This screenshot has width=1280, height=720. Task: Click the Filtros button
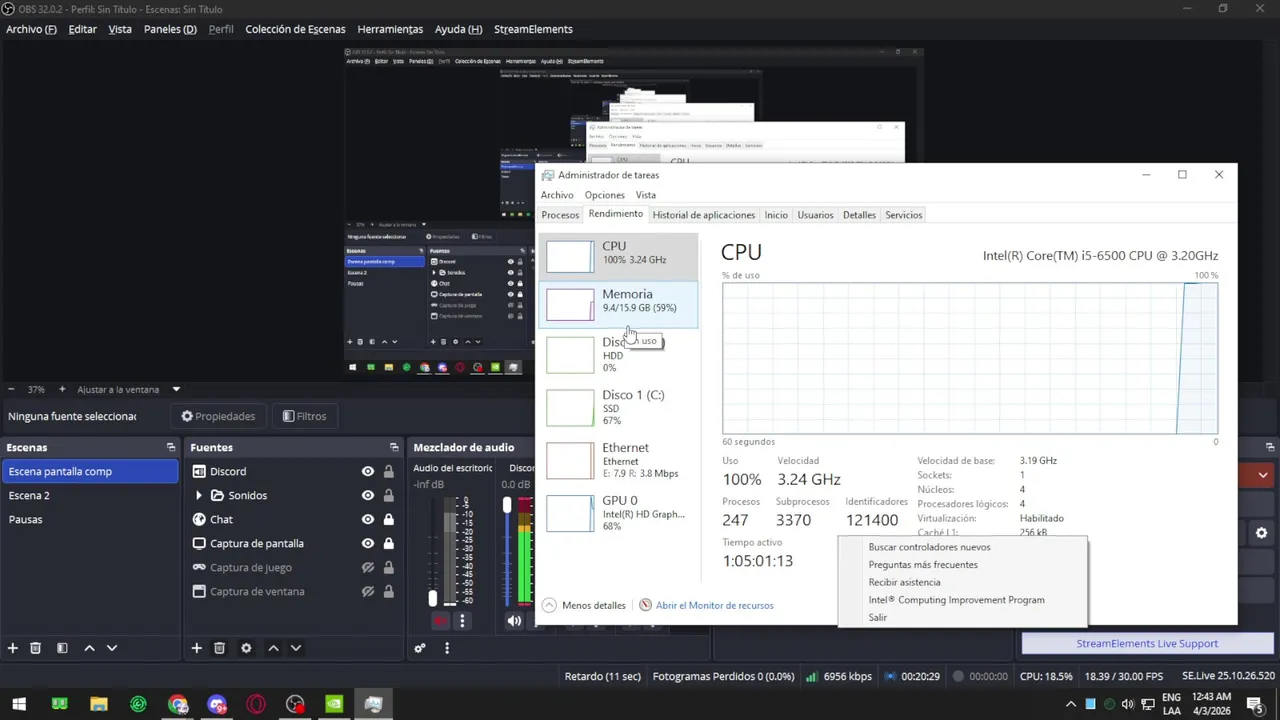point(304,416)
